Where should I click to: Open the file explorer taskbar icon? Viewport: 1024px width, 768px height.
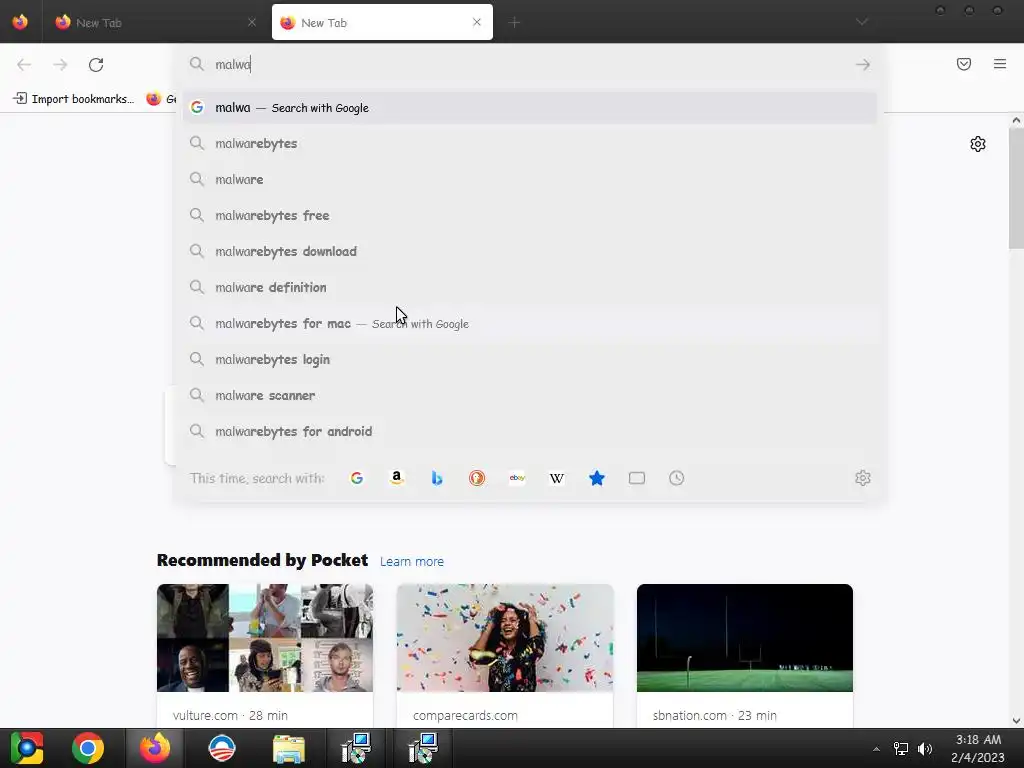pos(289,748)
